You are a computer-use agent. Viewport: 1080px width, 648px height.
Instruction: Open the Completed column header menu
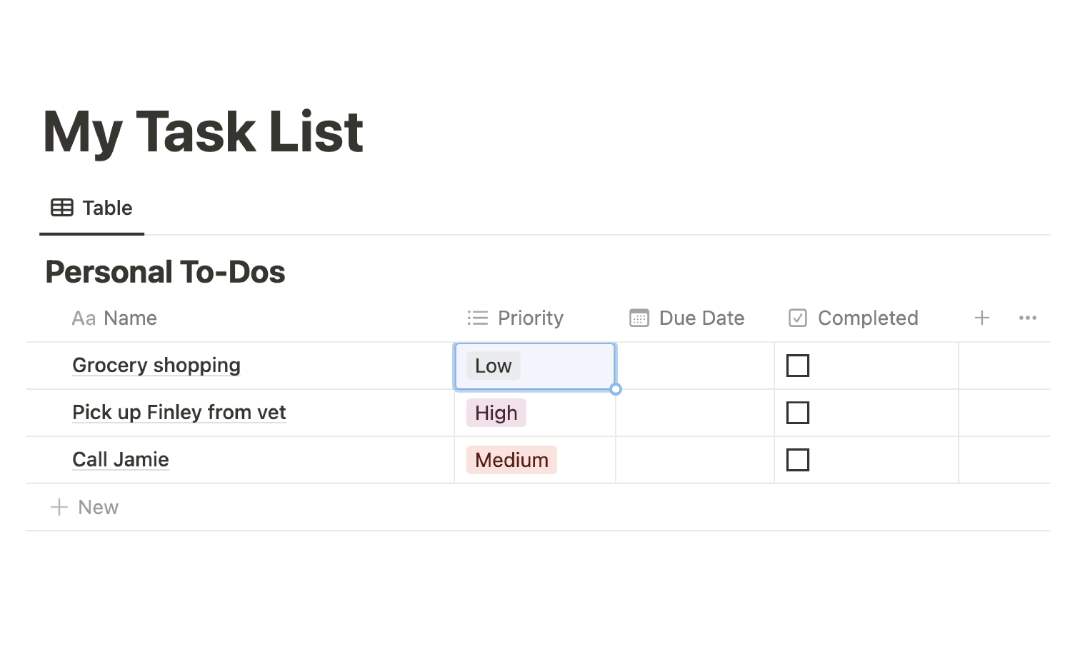[868, 318]
